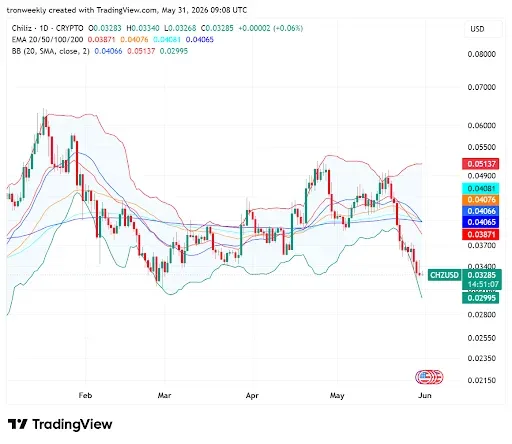Click the Apr label on time axis
This screenshot has width=512, height=444.
[252, 395]
